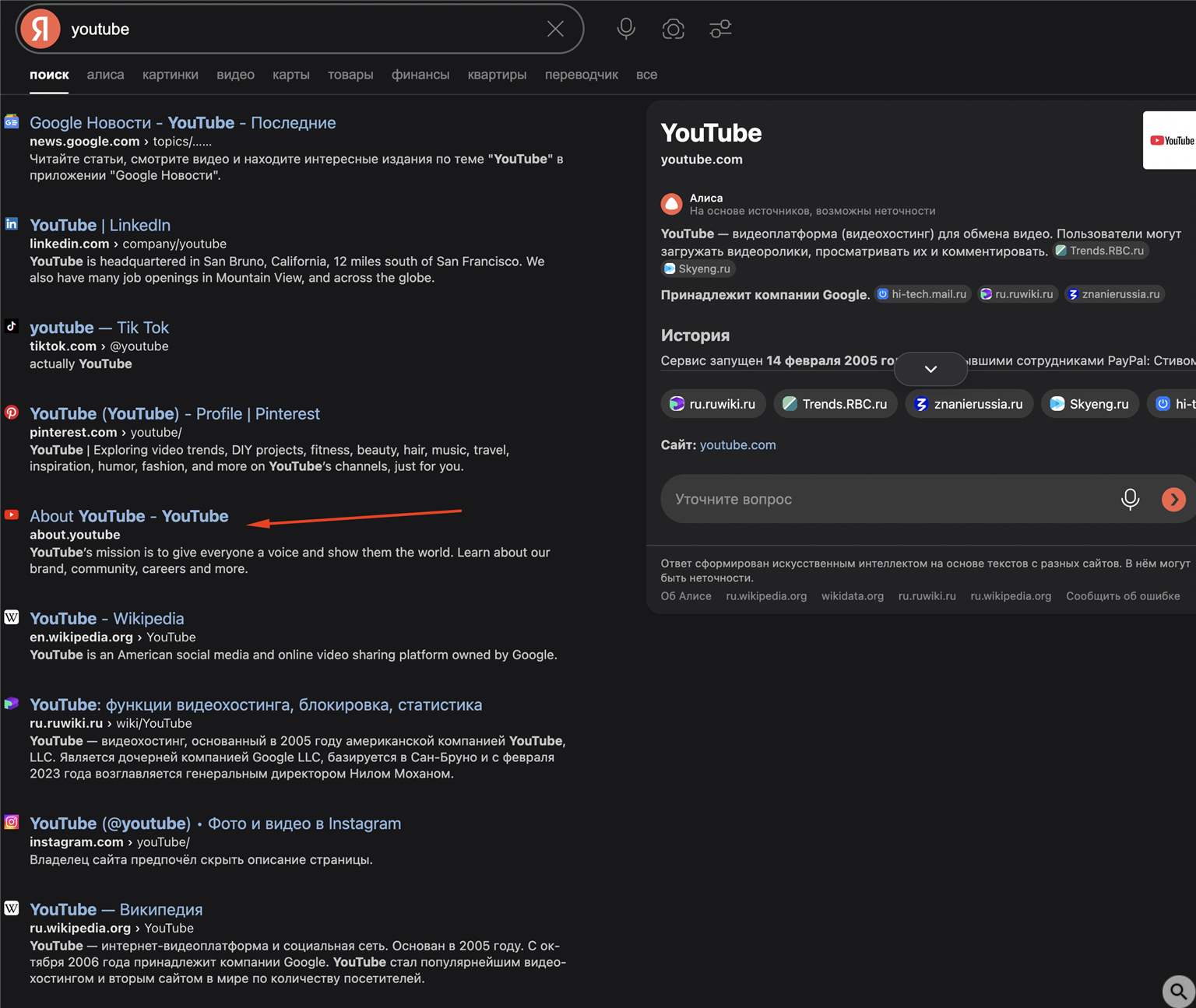Open the magnifier icon at the bottom right

click(1179, 991)
